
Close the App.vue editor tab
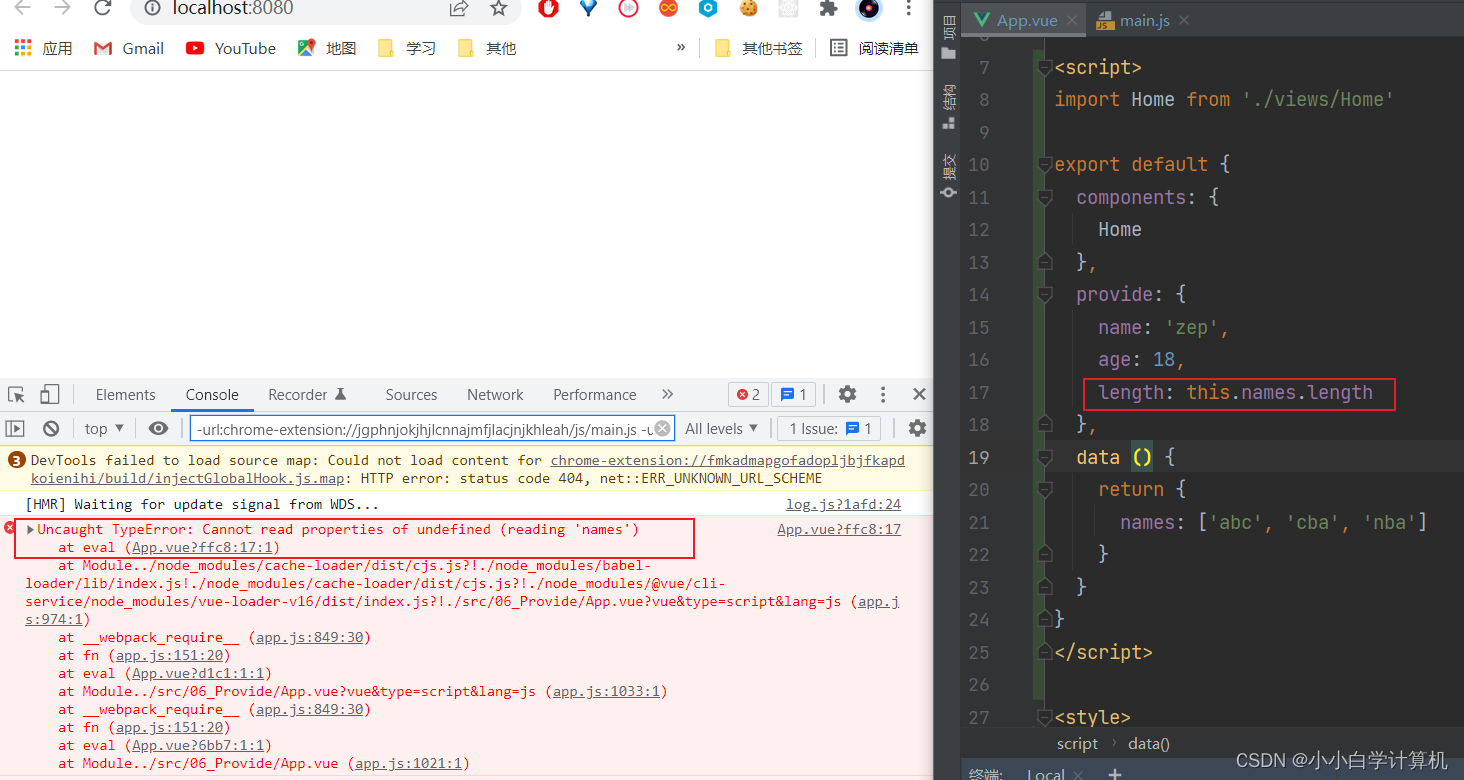point(1072,20)
